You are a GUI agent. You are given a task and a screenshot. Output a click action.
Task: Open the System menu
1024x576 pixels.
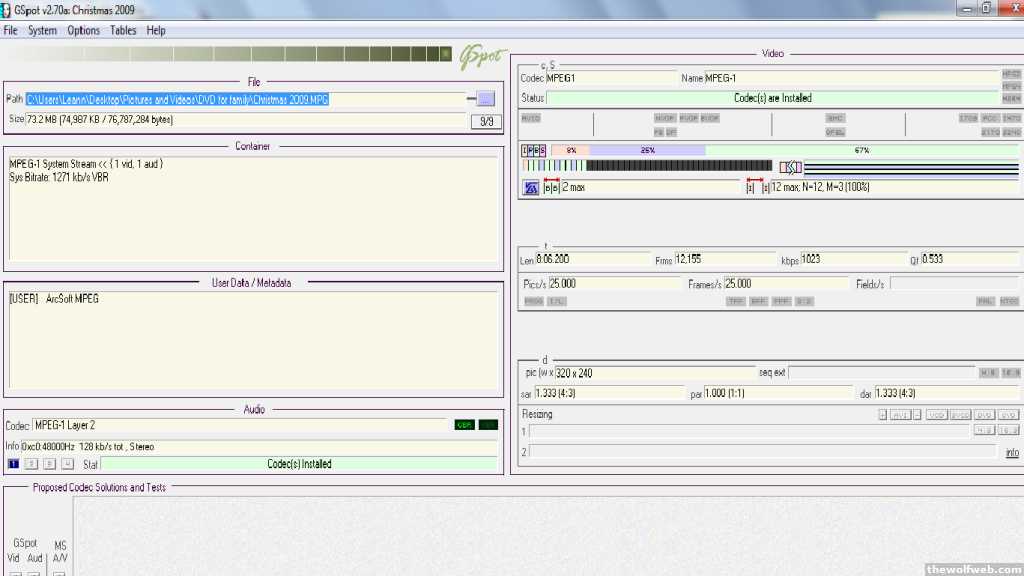tap(42, 31)
